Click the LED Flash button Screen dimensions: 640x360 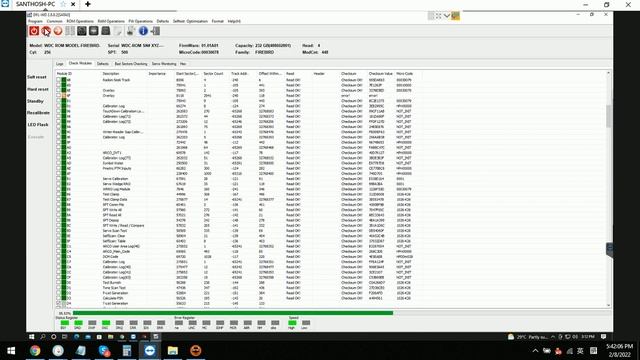[38, 124]
